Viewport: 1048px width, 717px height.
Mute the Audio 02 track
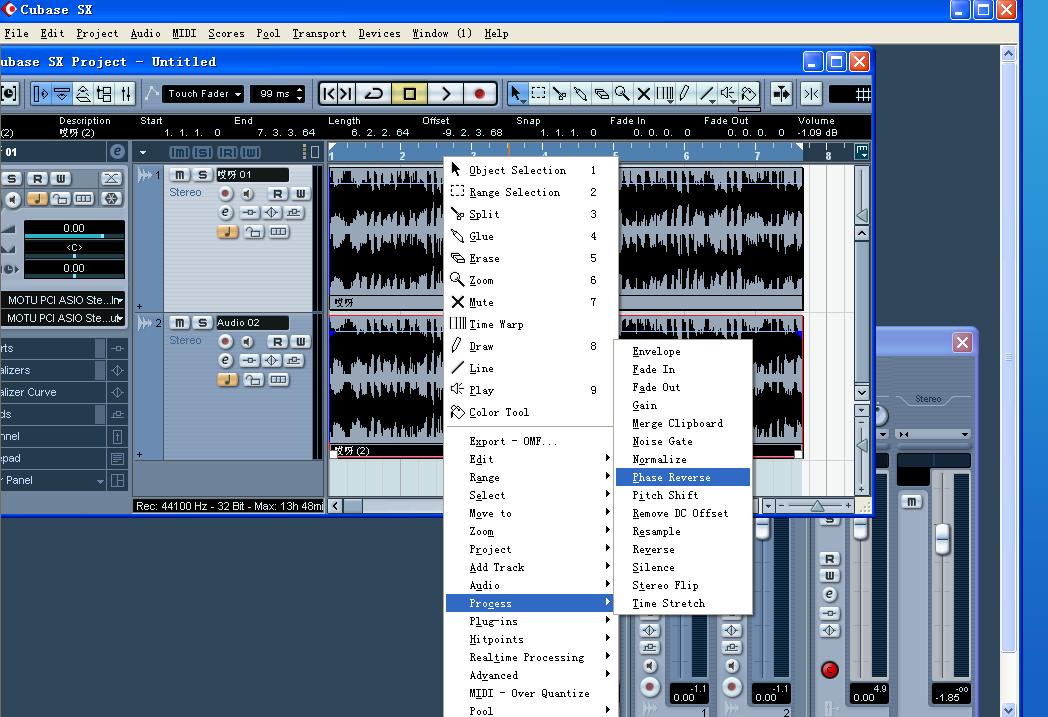[x=179, y=322]
